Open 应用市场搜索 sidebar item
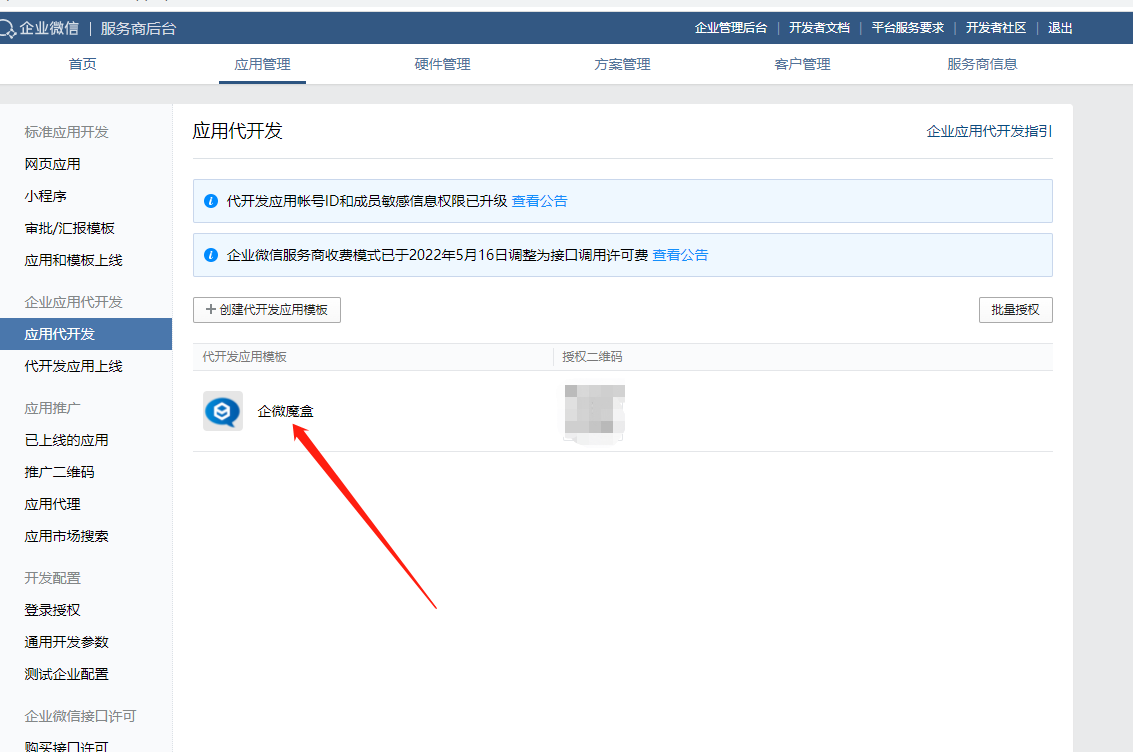 (66, 536)
